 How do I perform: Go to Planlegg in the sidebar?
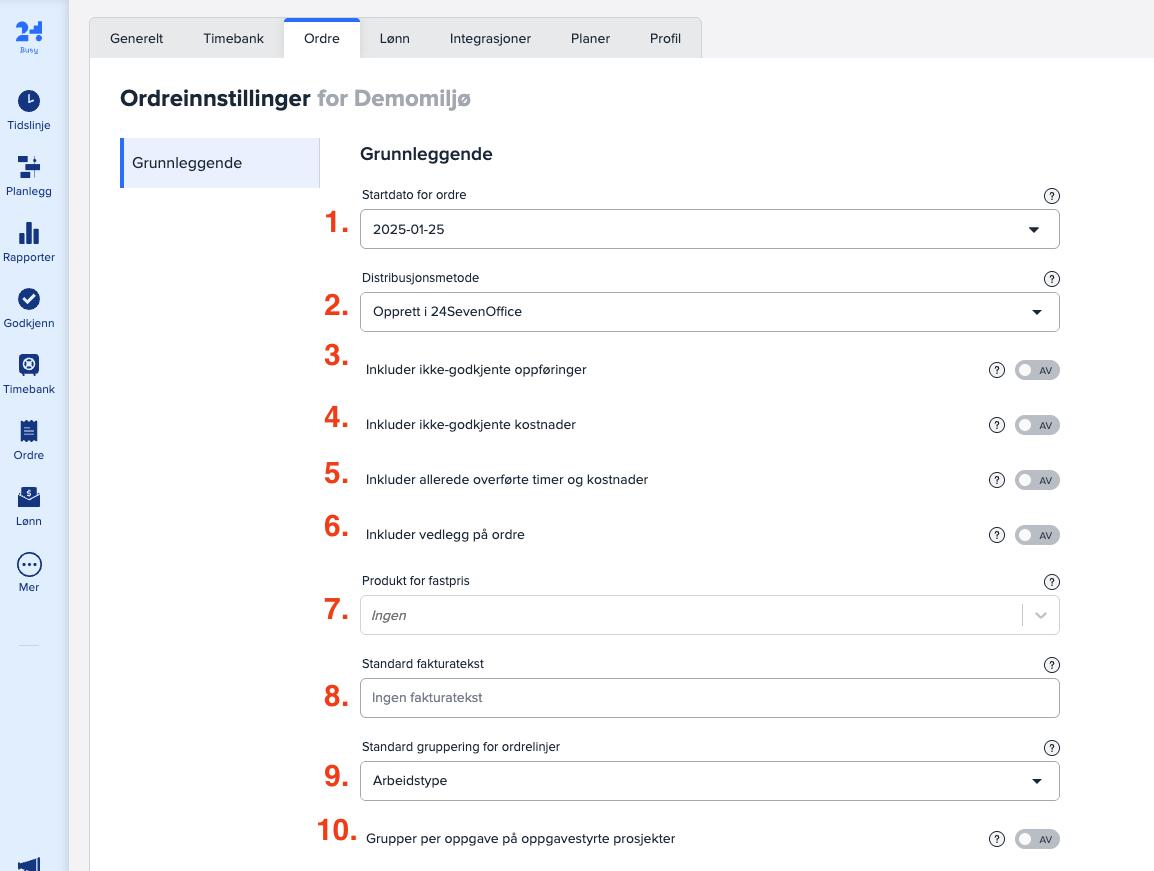click(29, 167)
